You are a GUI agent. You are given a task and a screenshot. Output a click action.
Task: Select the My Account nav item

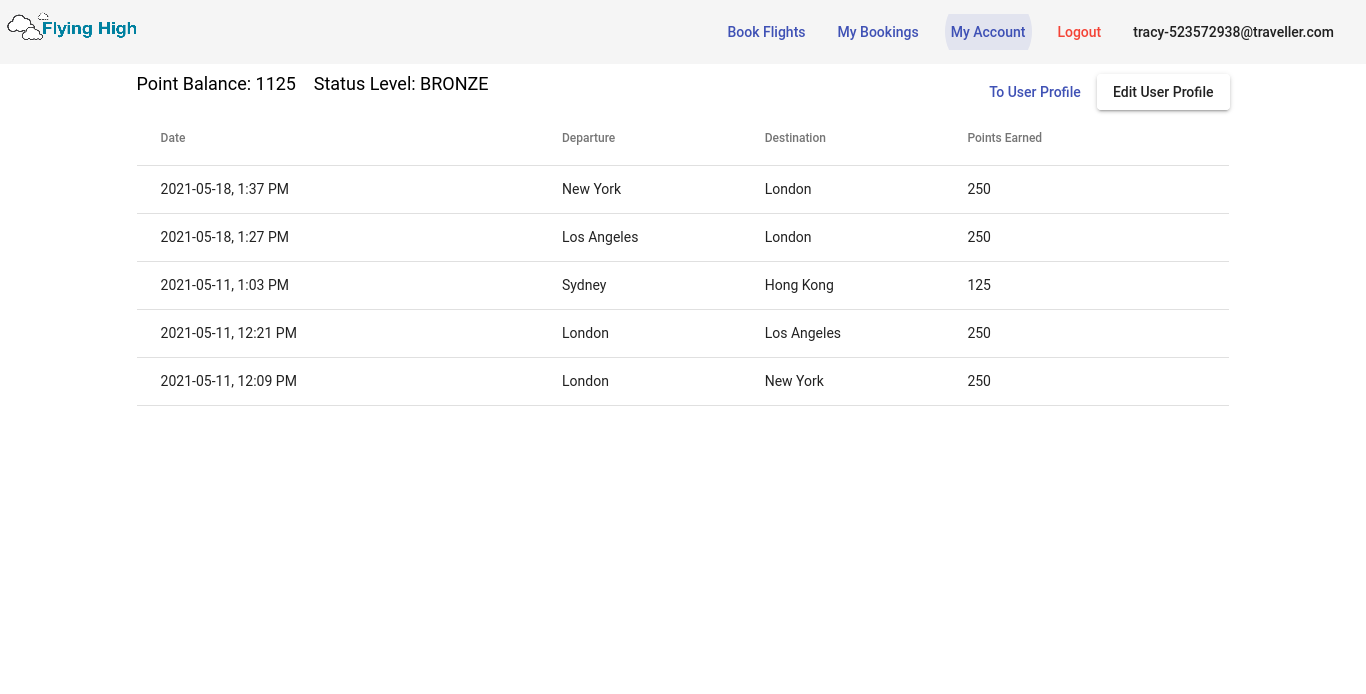point(988,32)
